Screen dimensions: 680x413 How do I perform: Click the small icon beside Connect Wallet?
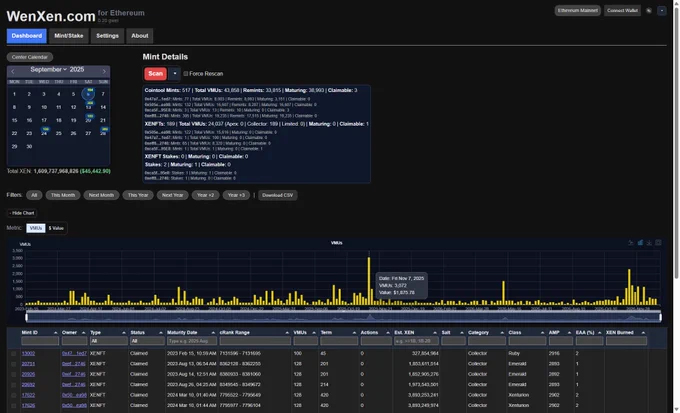pos(649,10)
